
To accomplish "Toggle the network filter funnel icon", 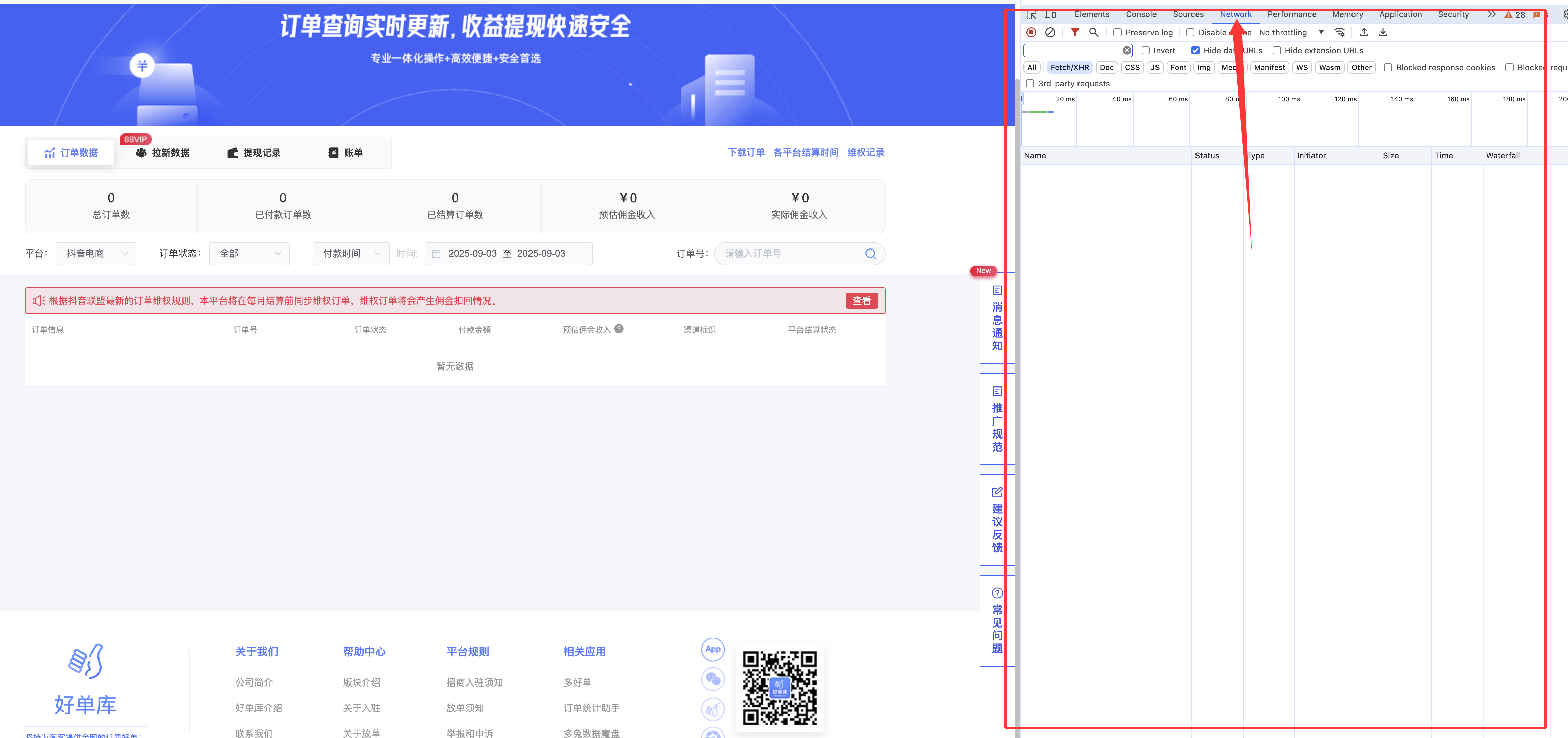I will [1075, 32].
